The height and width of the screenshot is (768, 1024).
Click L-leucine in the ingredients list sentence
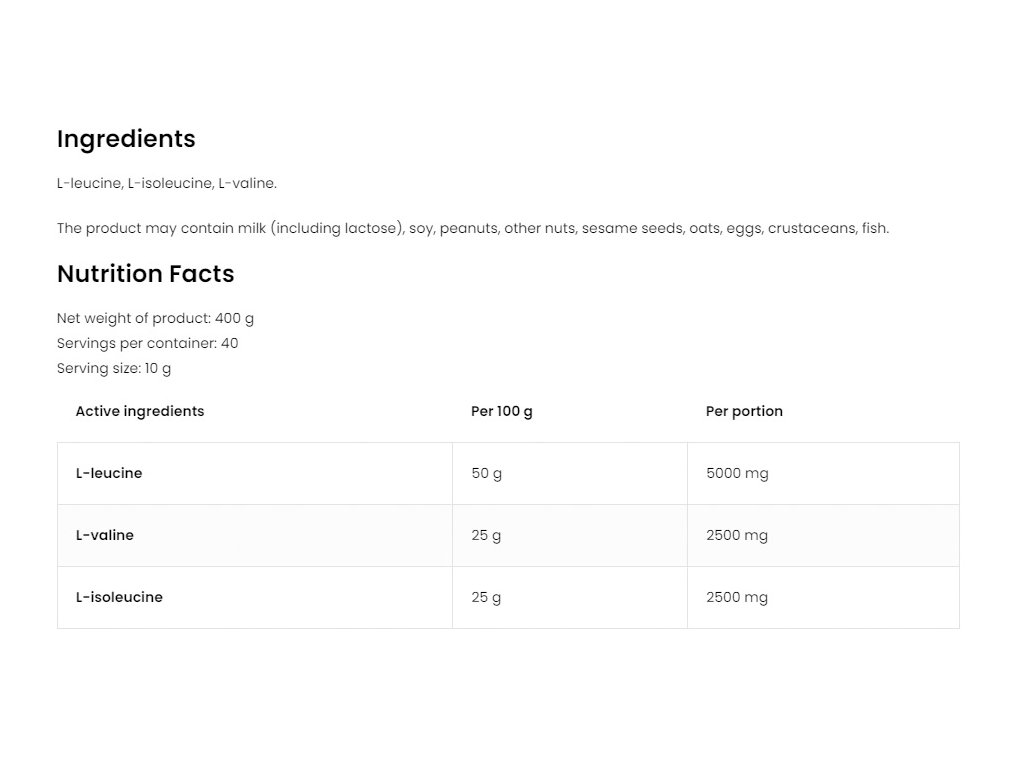pyautogui.click(x=89, y=183)
